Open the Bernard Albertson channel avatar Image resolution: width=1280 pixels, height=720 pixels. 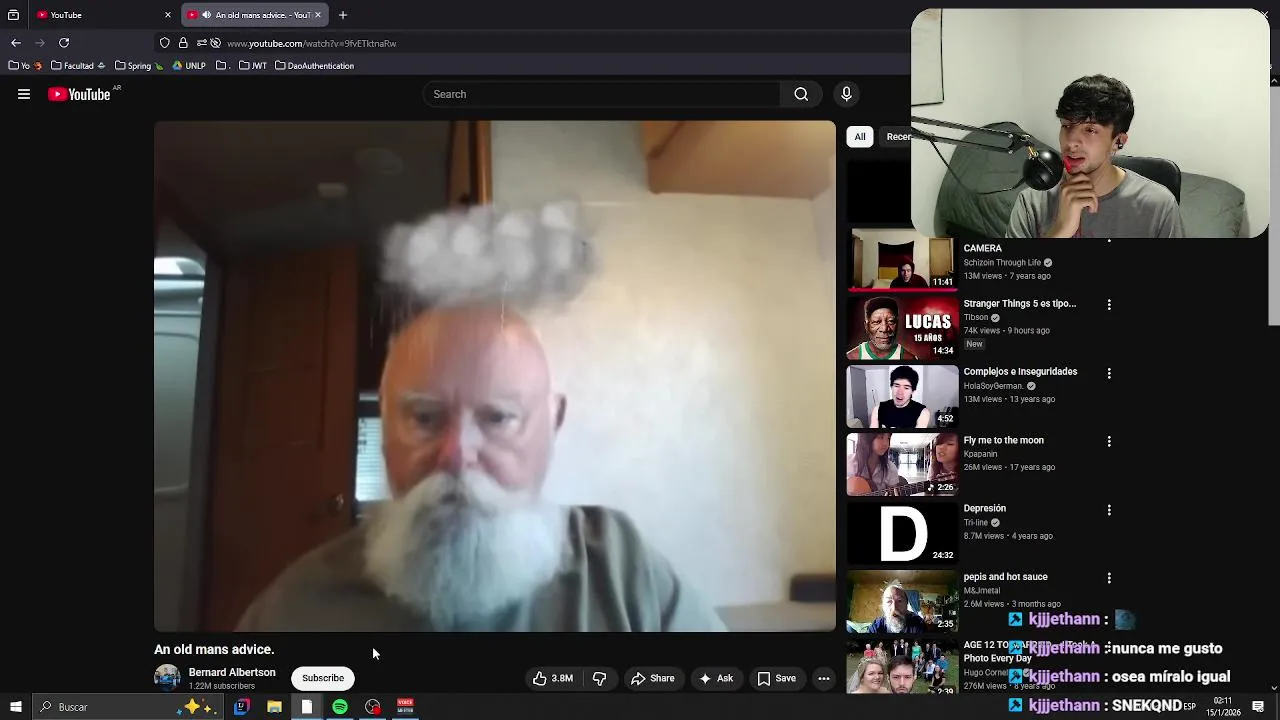click(167, 678)
